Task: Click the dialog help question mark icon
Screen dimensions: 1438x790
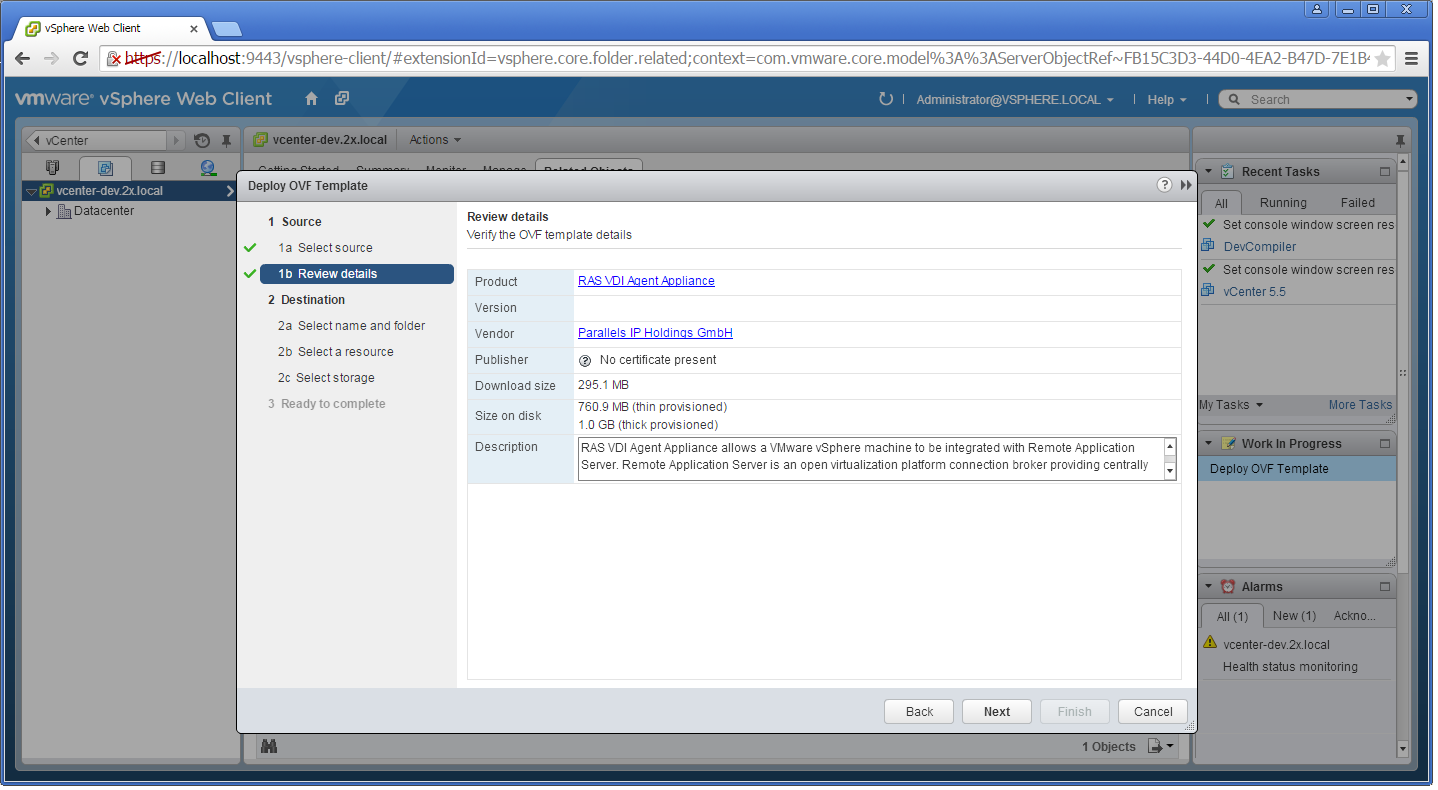Action: (x=1164, y=185)
